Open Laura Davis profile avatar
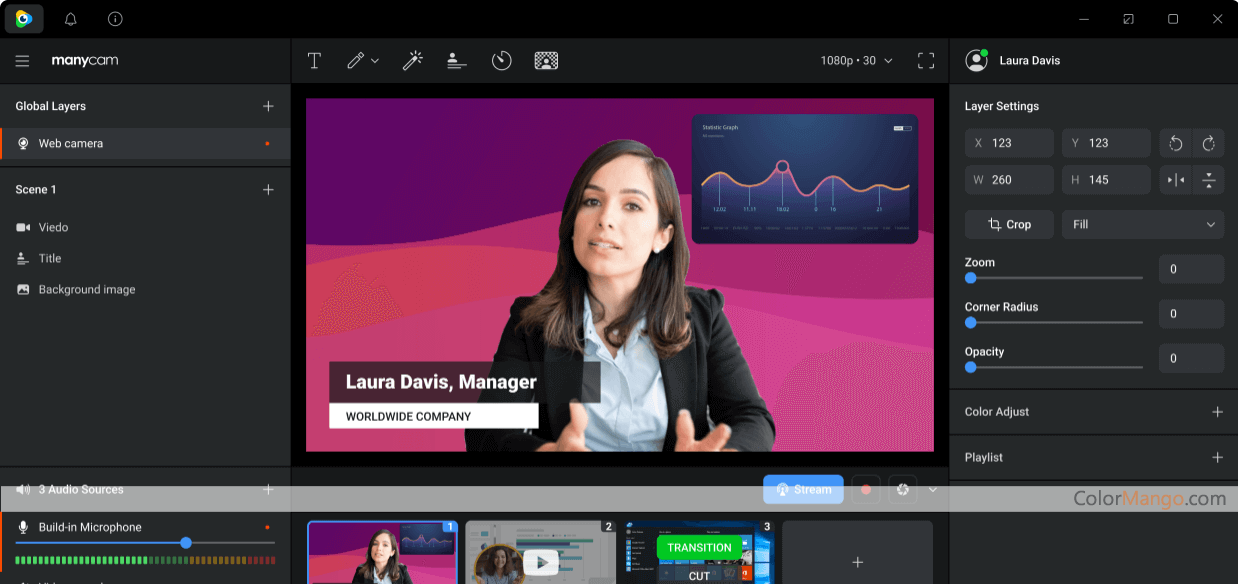 [x=976, y=60]
